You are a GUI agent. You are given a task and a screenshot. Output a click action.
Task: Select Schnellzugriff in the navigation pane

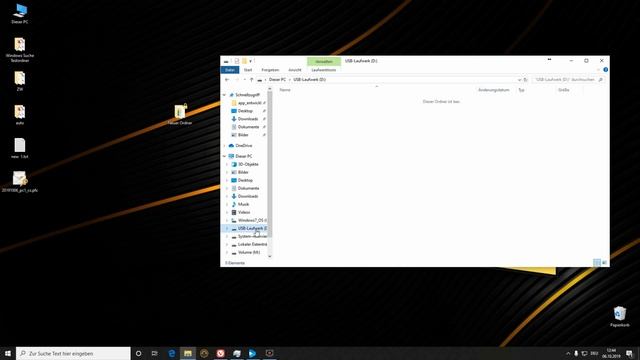tap(247, 95)
